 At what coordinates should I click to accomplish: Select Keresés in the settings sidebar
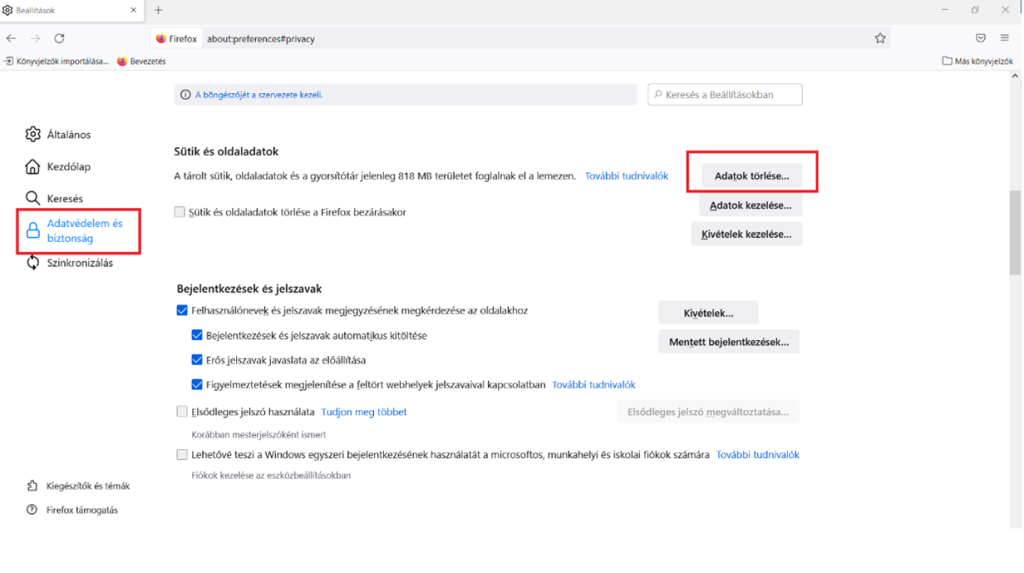[64, 199]
